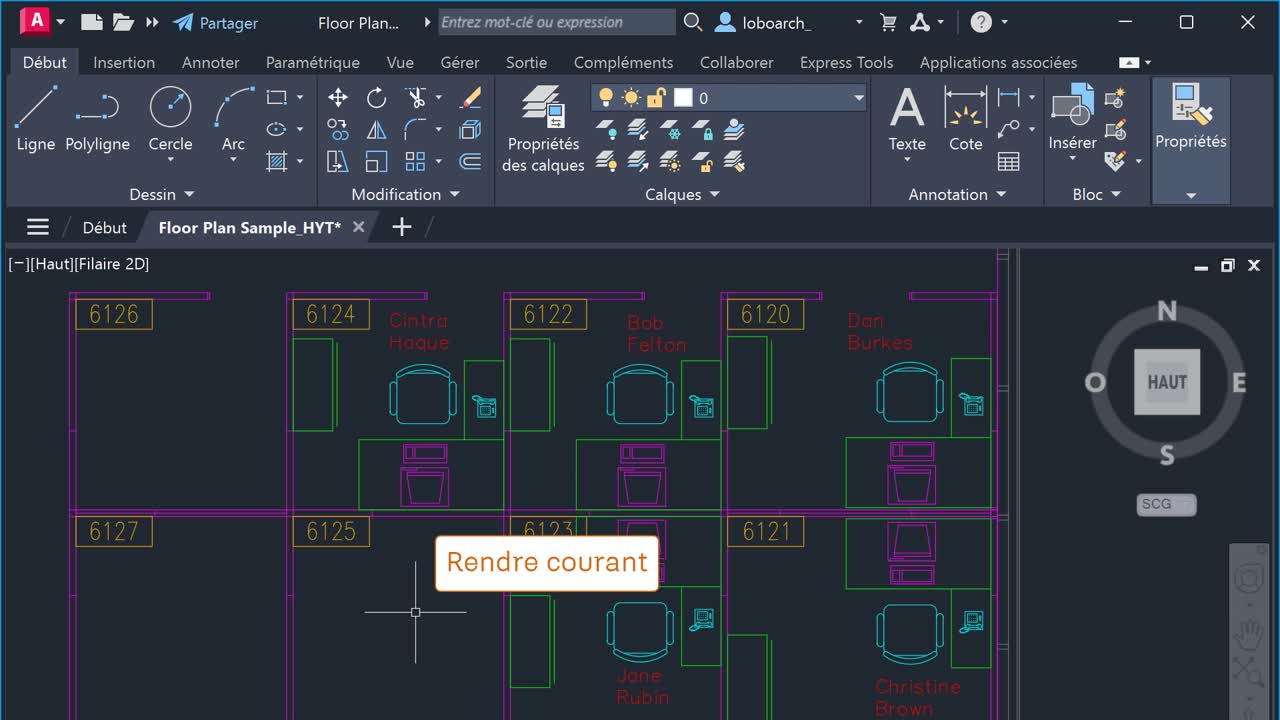Viewport: 1280px width, 720px height.
Task: Activate the Mirror tool icon
Action: (x=376, y=129)
